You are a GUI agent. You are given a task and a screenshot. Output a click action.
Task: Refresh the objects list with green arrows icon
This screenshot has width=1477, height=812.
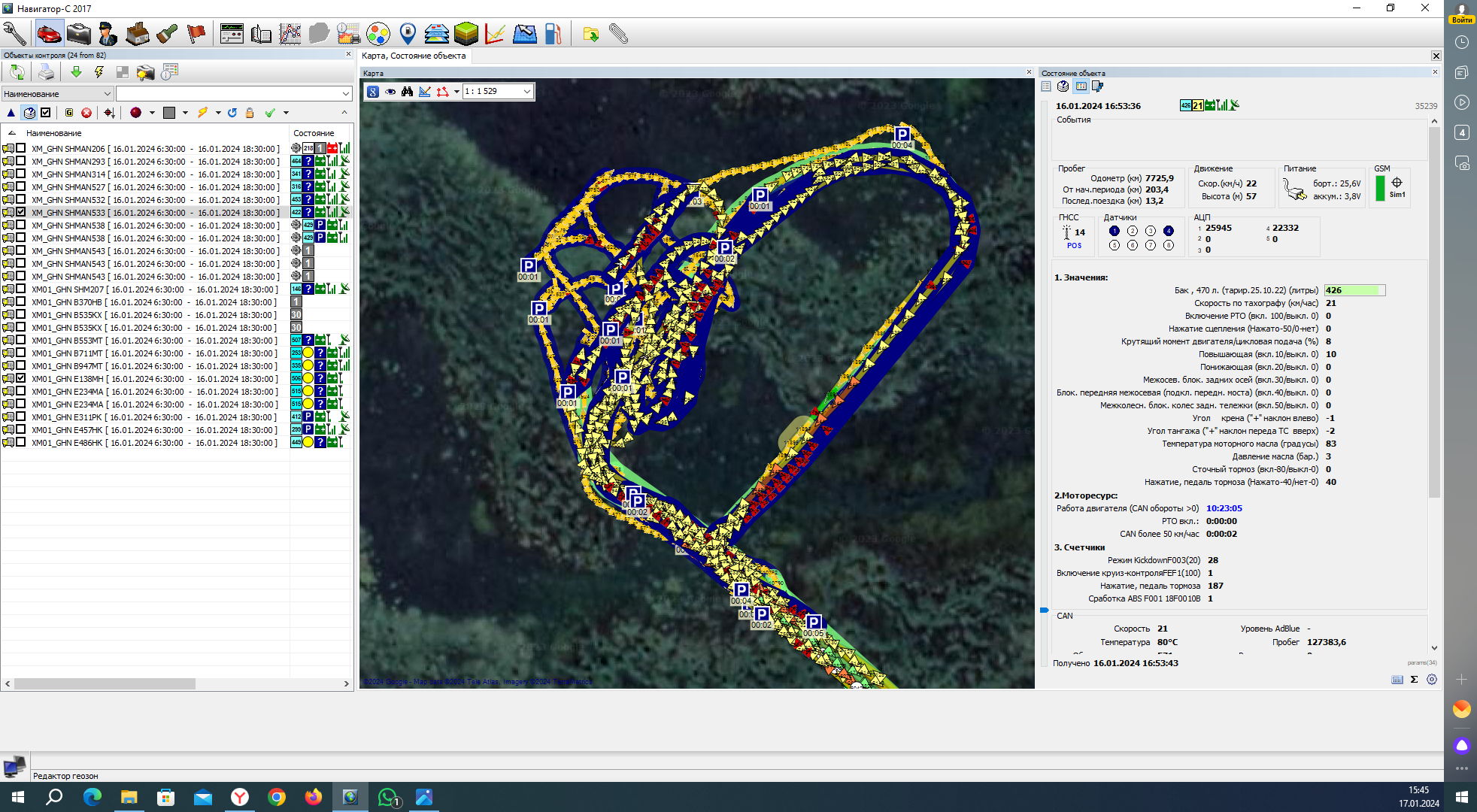click(x=17, y=71)
